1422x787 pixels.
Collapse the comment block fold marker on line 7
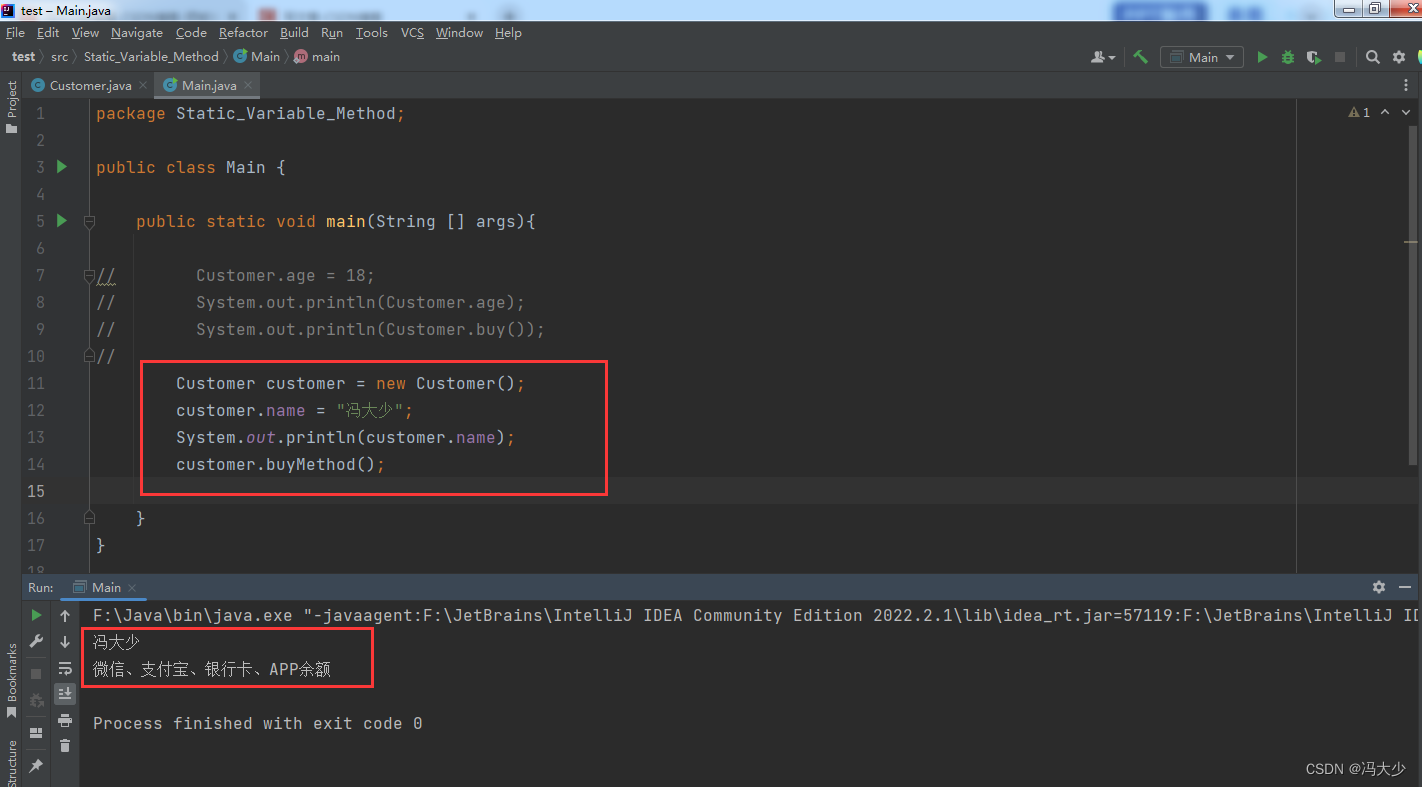(x=89, y=275)
